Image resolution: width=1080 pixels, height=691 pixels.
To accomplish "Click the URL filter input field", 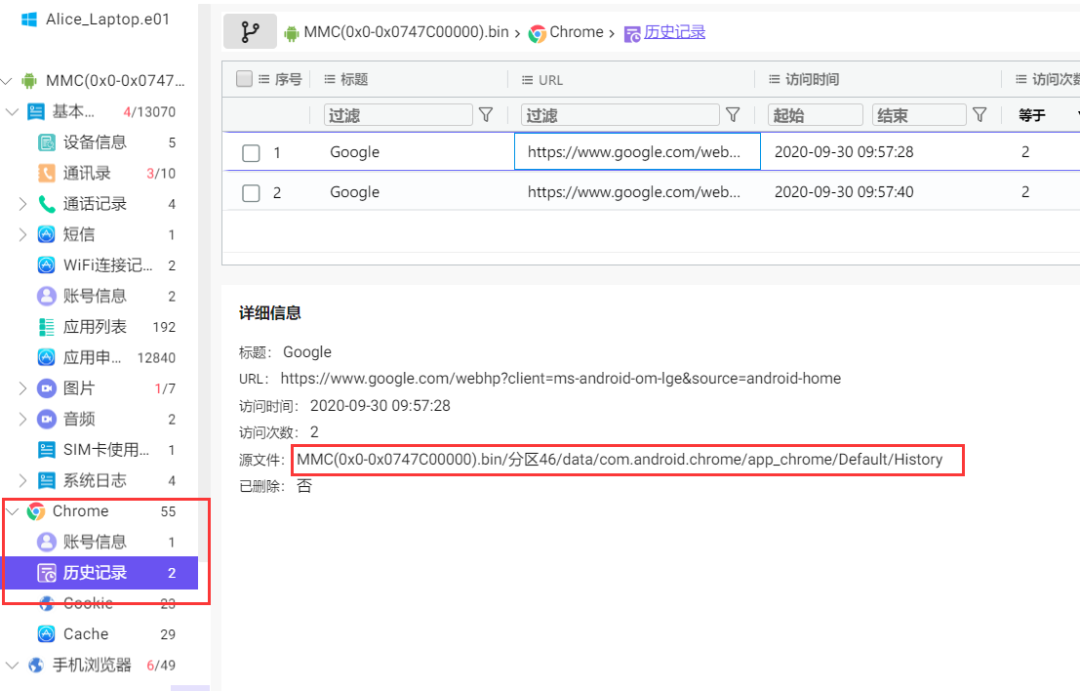I will click(x=620, y=115).
